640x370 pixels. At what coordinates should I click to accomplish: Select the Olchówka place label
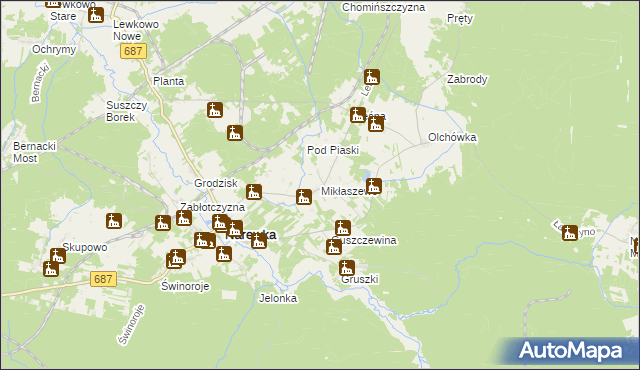click(452, 137)
